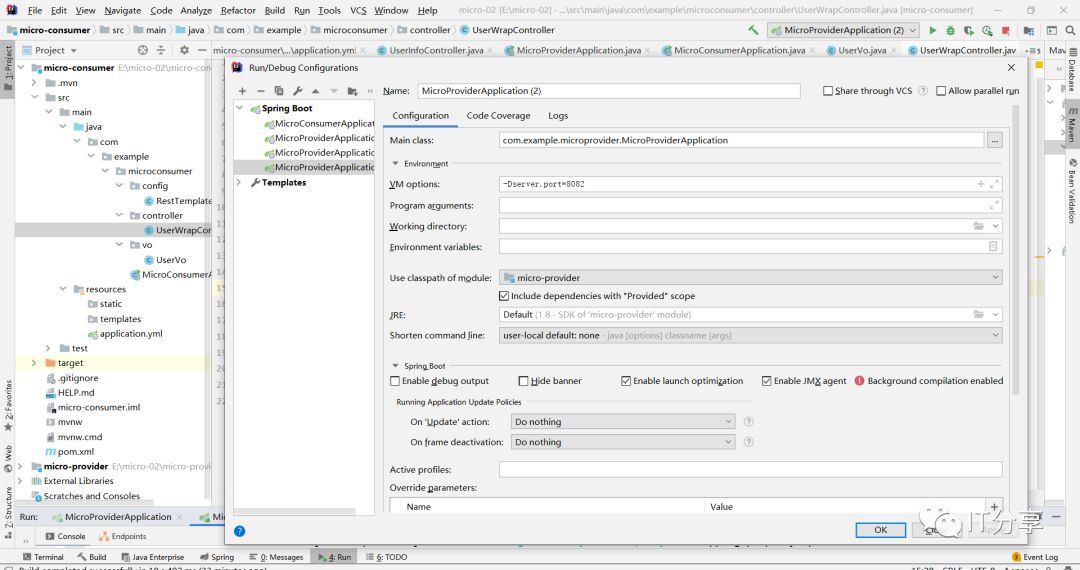Enable debug output checkbox
Screen dimensions: 1080x570
pyautogui.click(x=395, y=381)
